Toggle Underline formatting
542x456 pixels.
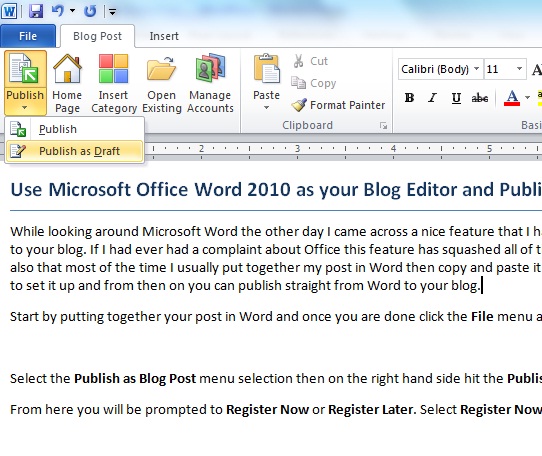(x=456, y=98)
